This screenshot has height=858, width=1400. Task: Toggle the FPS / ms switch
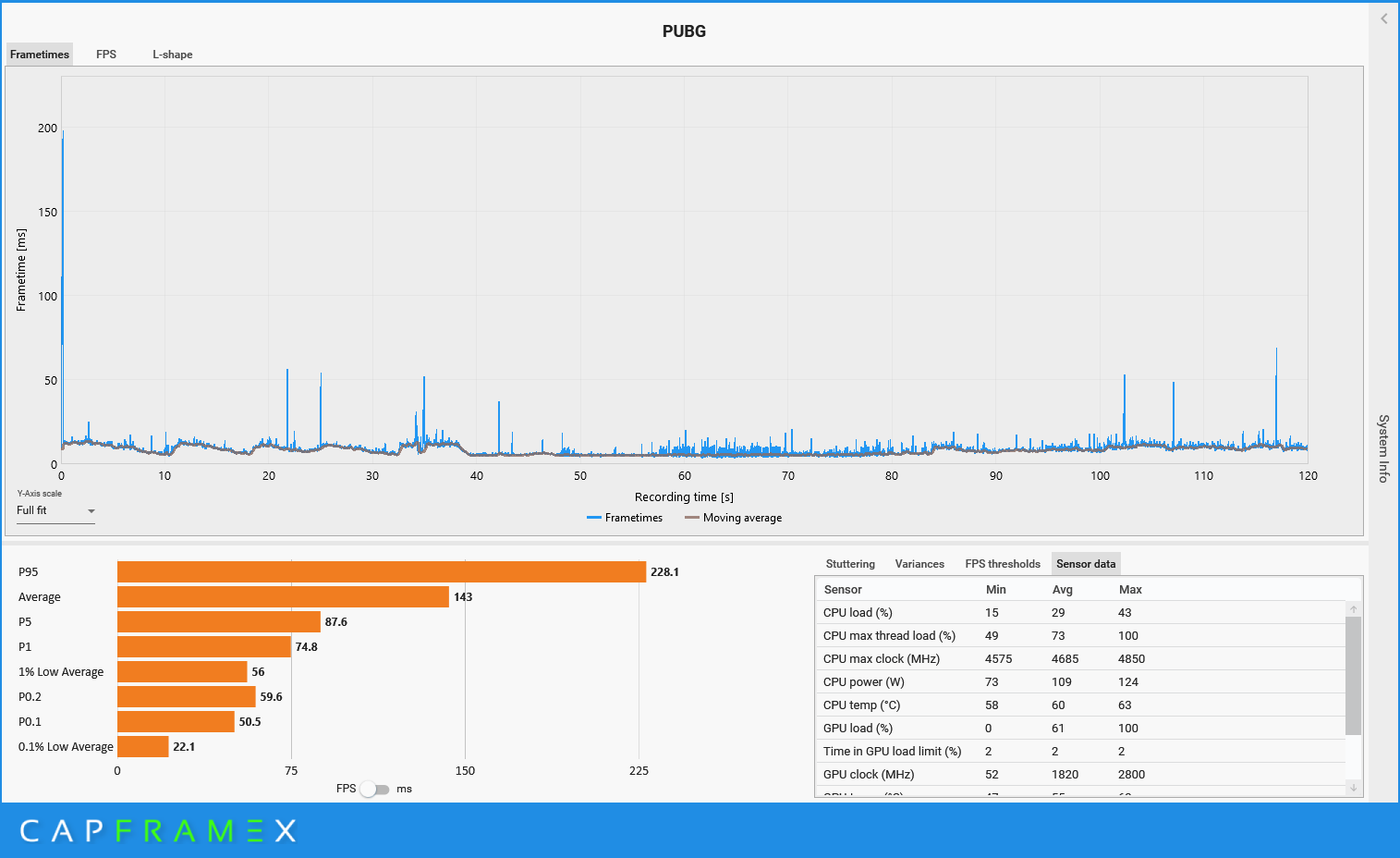tap(374, 789)
